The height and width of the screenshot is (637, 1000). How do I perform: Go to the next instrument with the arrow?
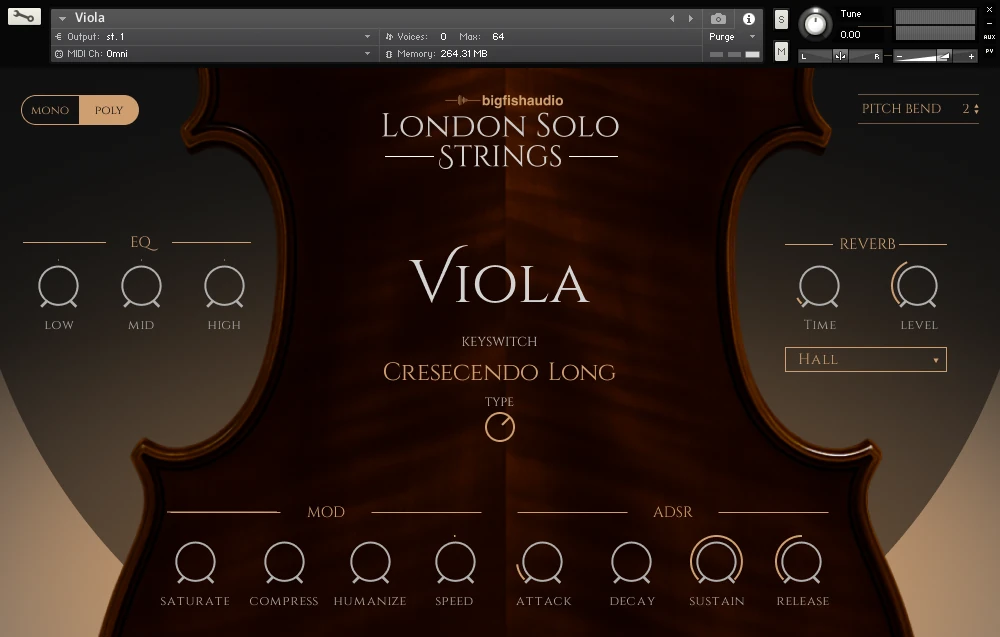pos(689,17)
